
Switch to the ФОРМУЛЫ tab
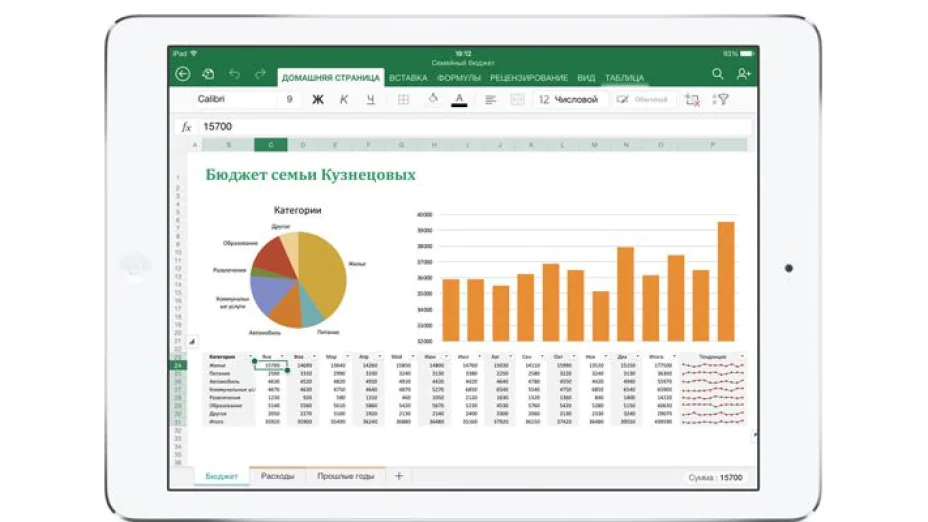pyautogui.click(x=459, y=78)
